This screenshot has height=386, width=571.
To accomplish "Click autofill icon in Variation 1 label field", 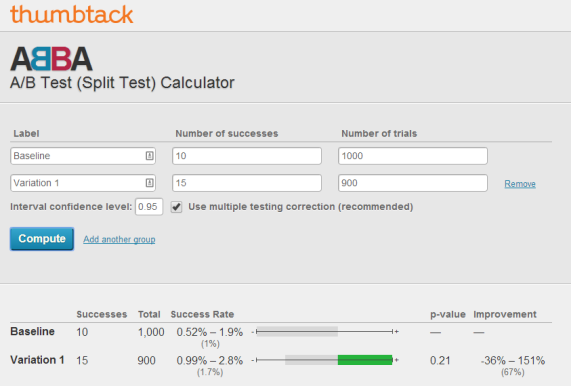I will pos(149,183).
